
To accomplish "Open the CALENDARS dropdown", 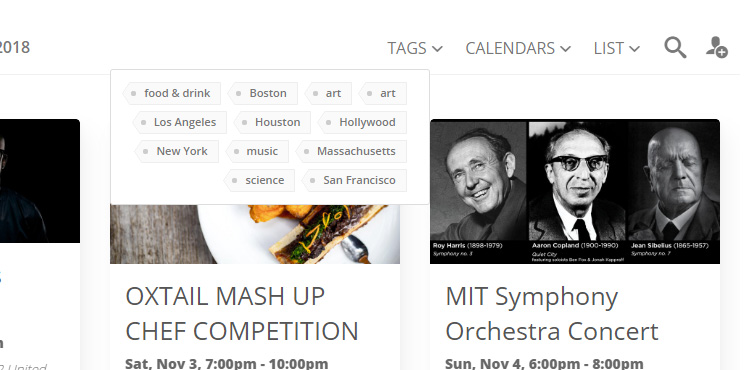I will click(x=518, y=48).
